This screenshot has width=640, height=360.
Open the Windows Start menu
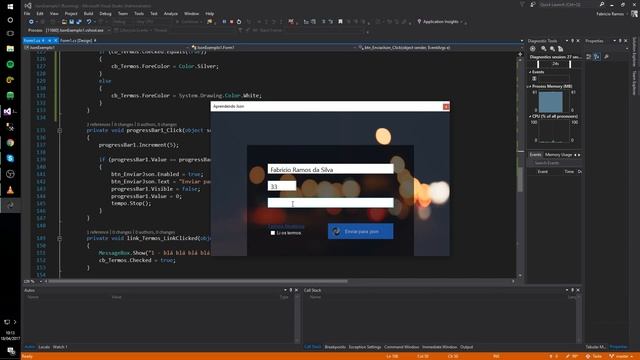10,7
